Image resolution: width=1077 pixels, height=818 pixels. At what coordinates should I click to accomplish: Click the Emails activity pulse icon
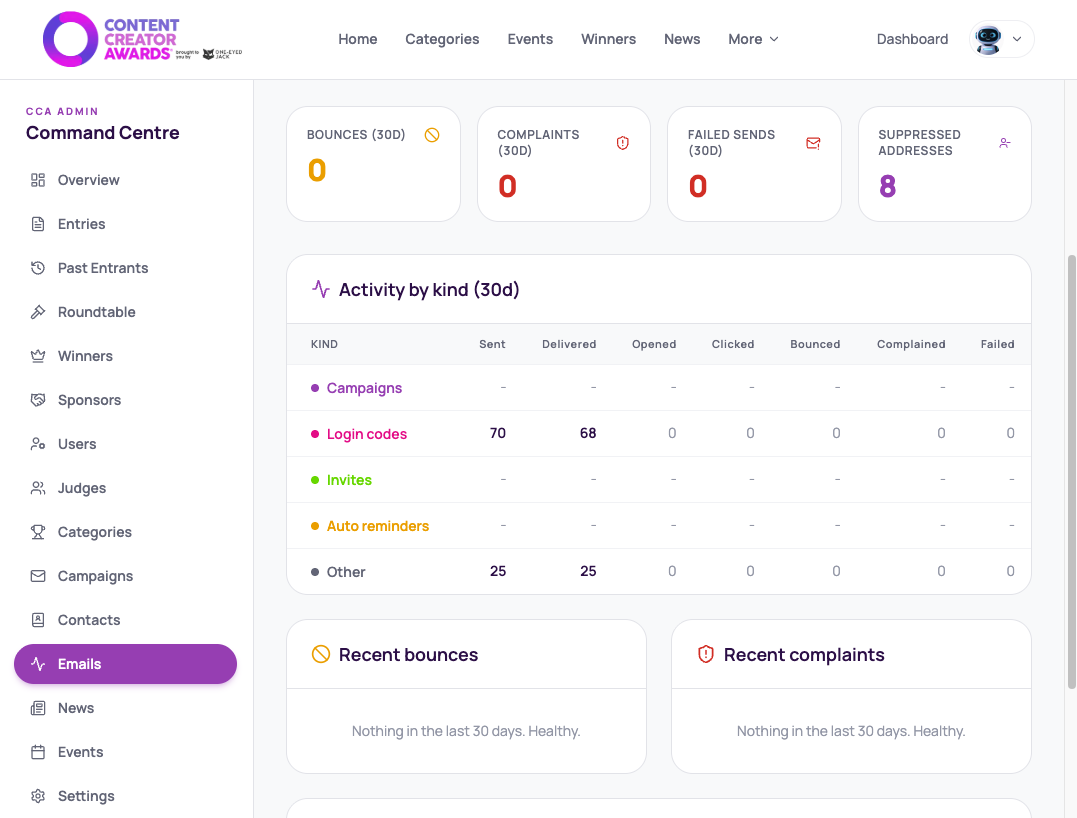click(38, 664)
